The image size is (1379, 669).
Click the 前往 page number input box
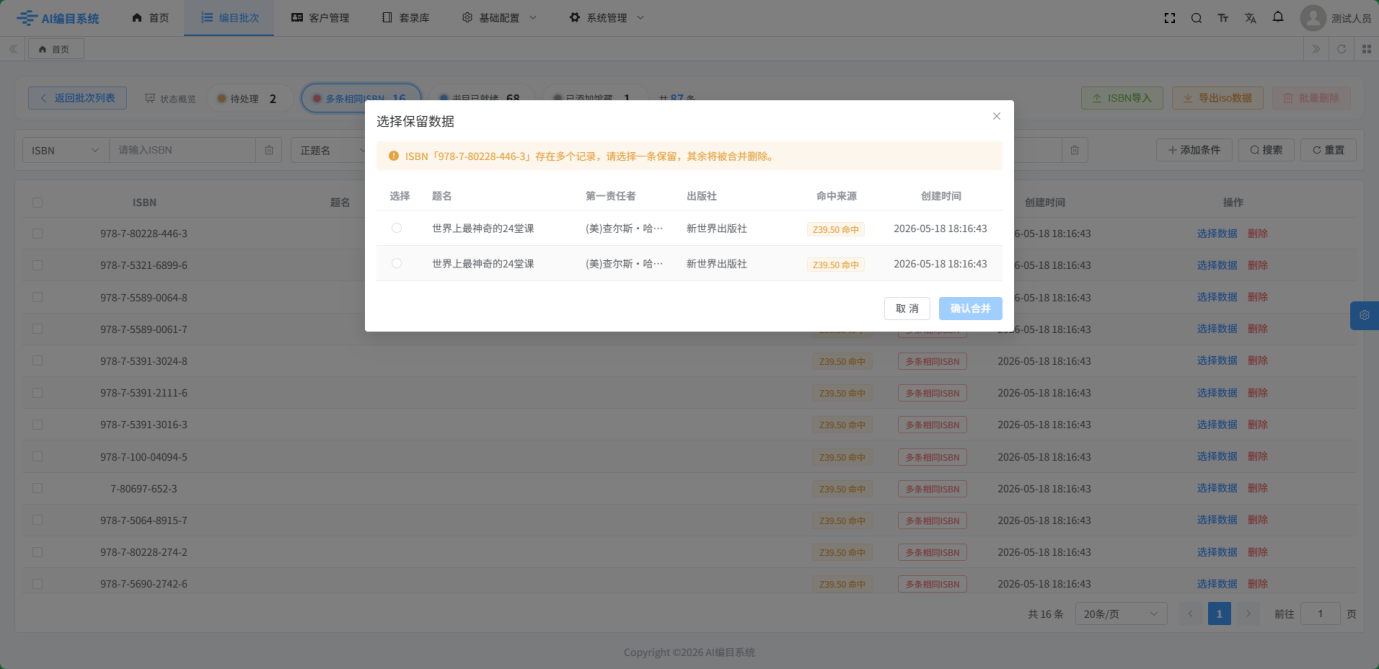tap(1320, 614)
